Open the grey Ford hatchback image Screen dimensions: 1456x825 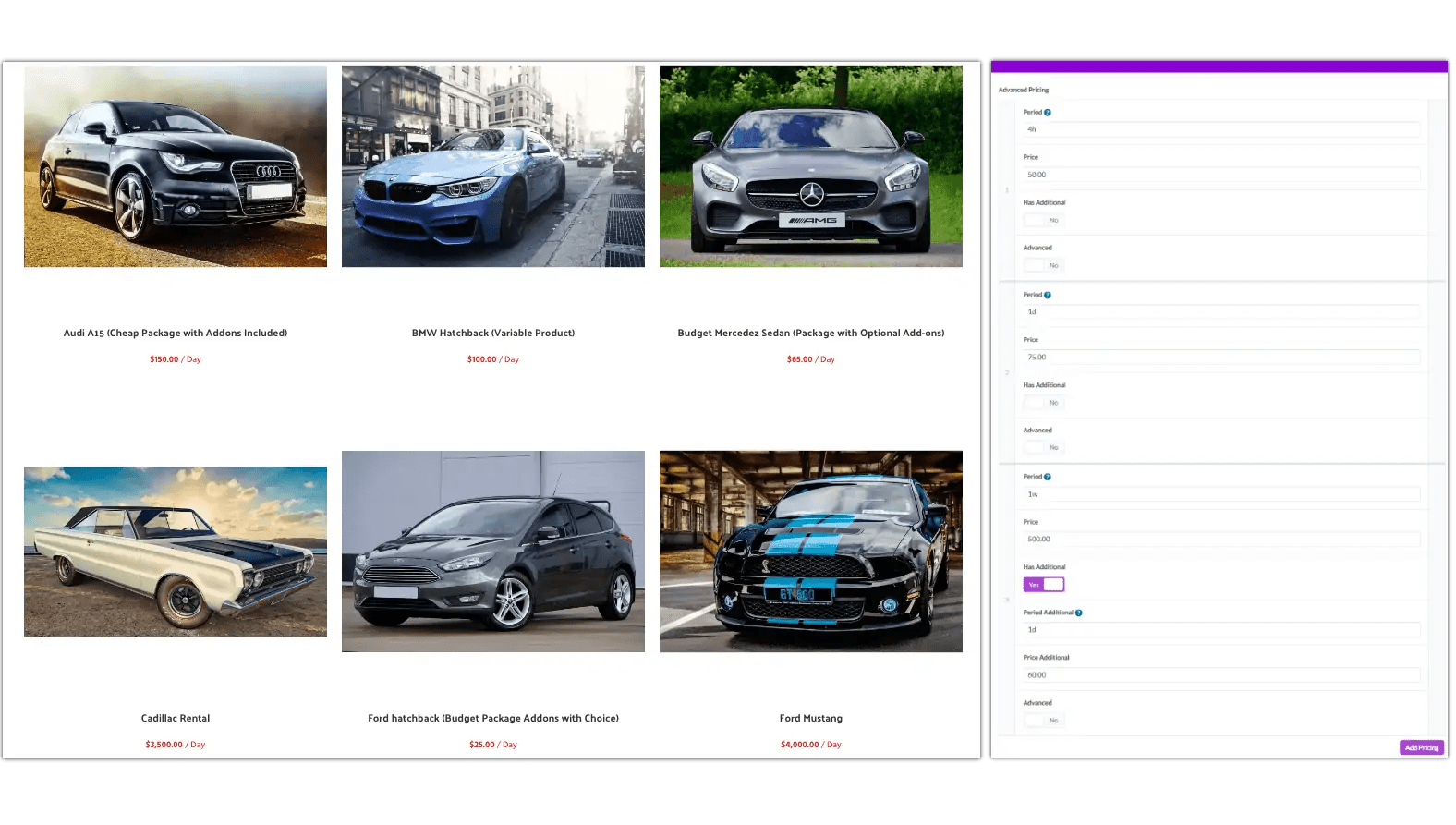(x=493, y=552)
